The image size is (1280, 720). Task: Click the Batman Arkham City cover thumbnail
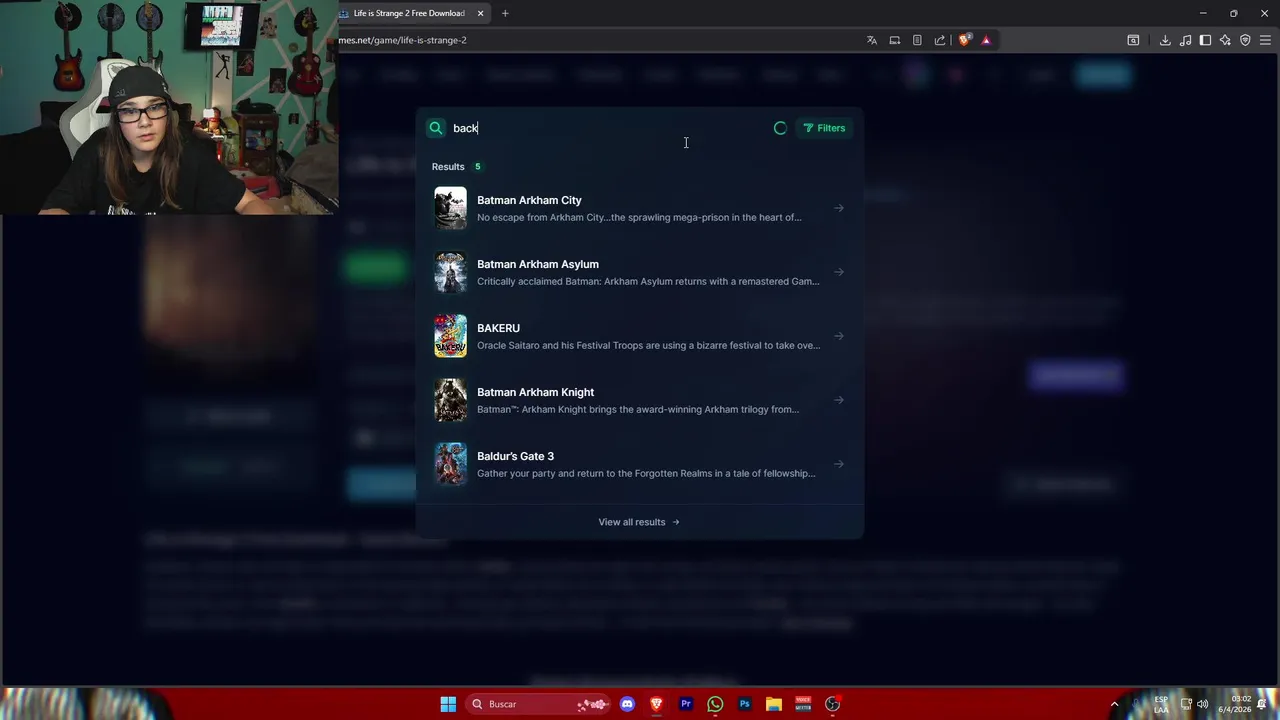click(x=450, y=208)
